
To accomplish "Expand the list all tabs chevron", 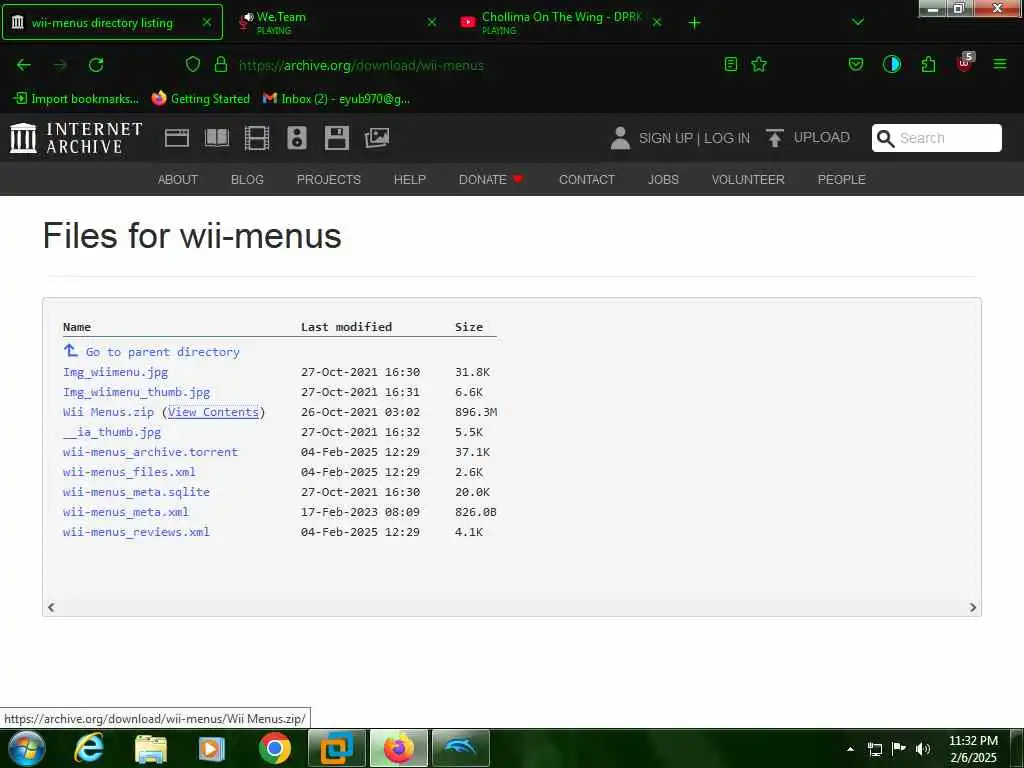I will 858,22.
